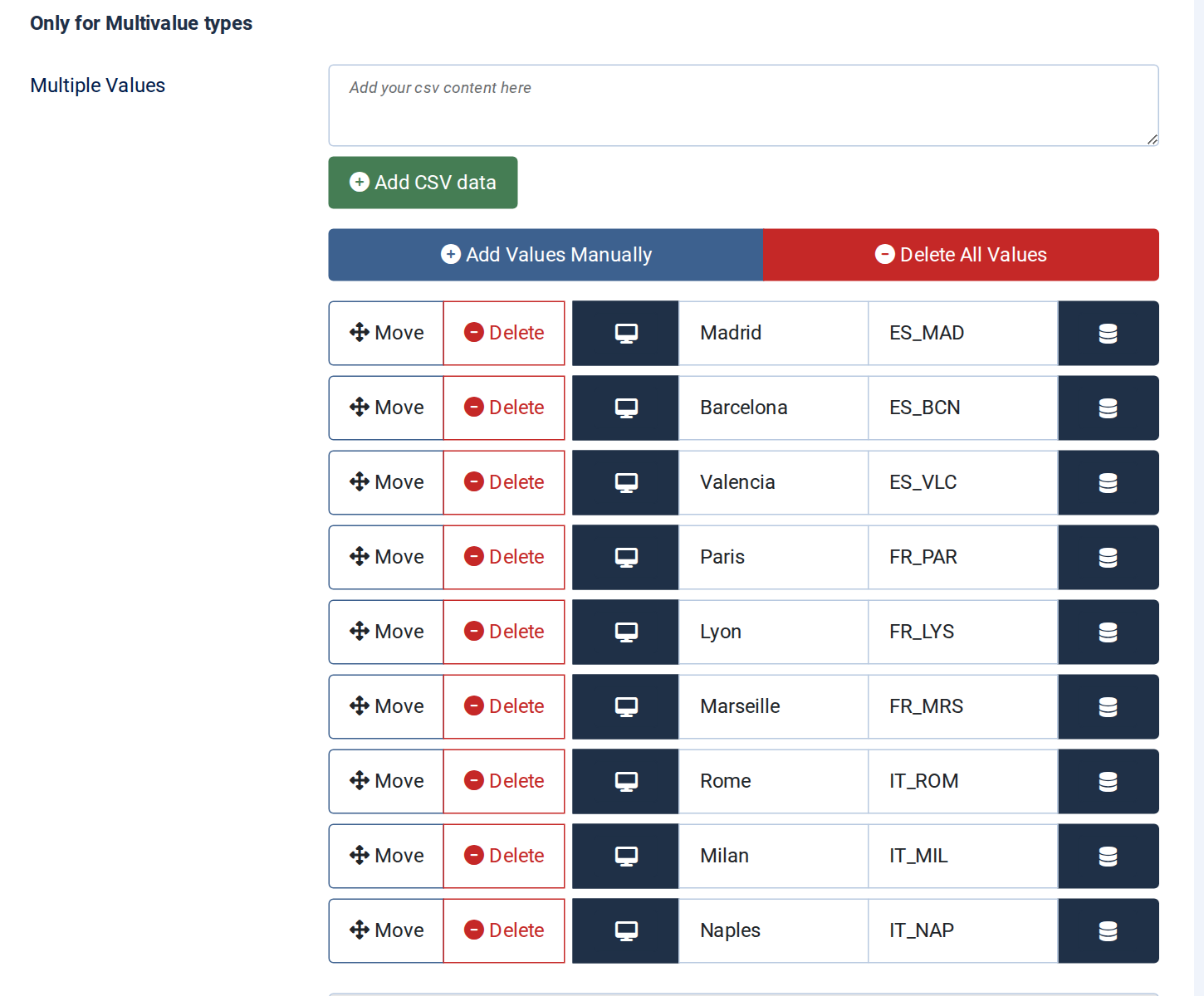Edit the IT_MIL stored value field
This screenshot has height=996, width=1204.
pos(963,856)
